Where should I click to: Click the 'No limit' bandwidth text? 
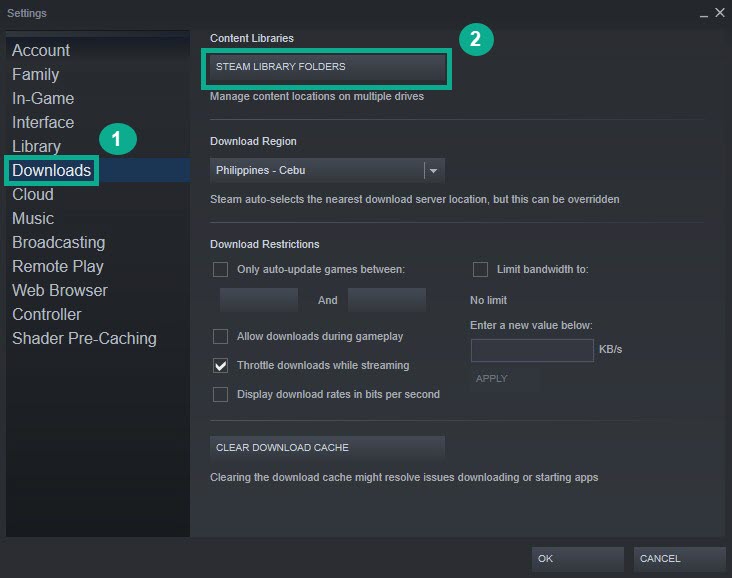tap(488, 300)
